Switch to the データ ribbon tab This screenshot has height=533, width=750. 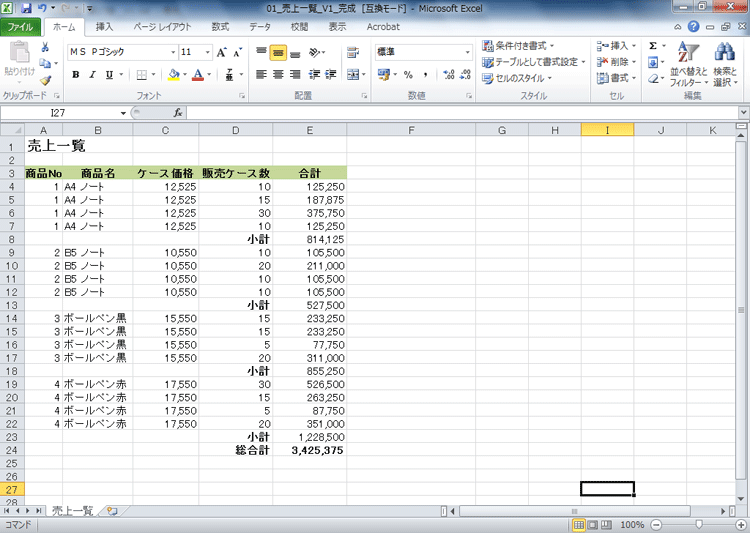[x=260, y=27]
